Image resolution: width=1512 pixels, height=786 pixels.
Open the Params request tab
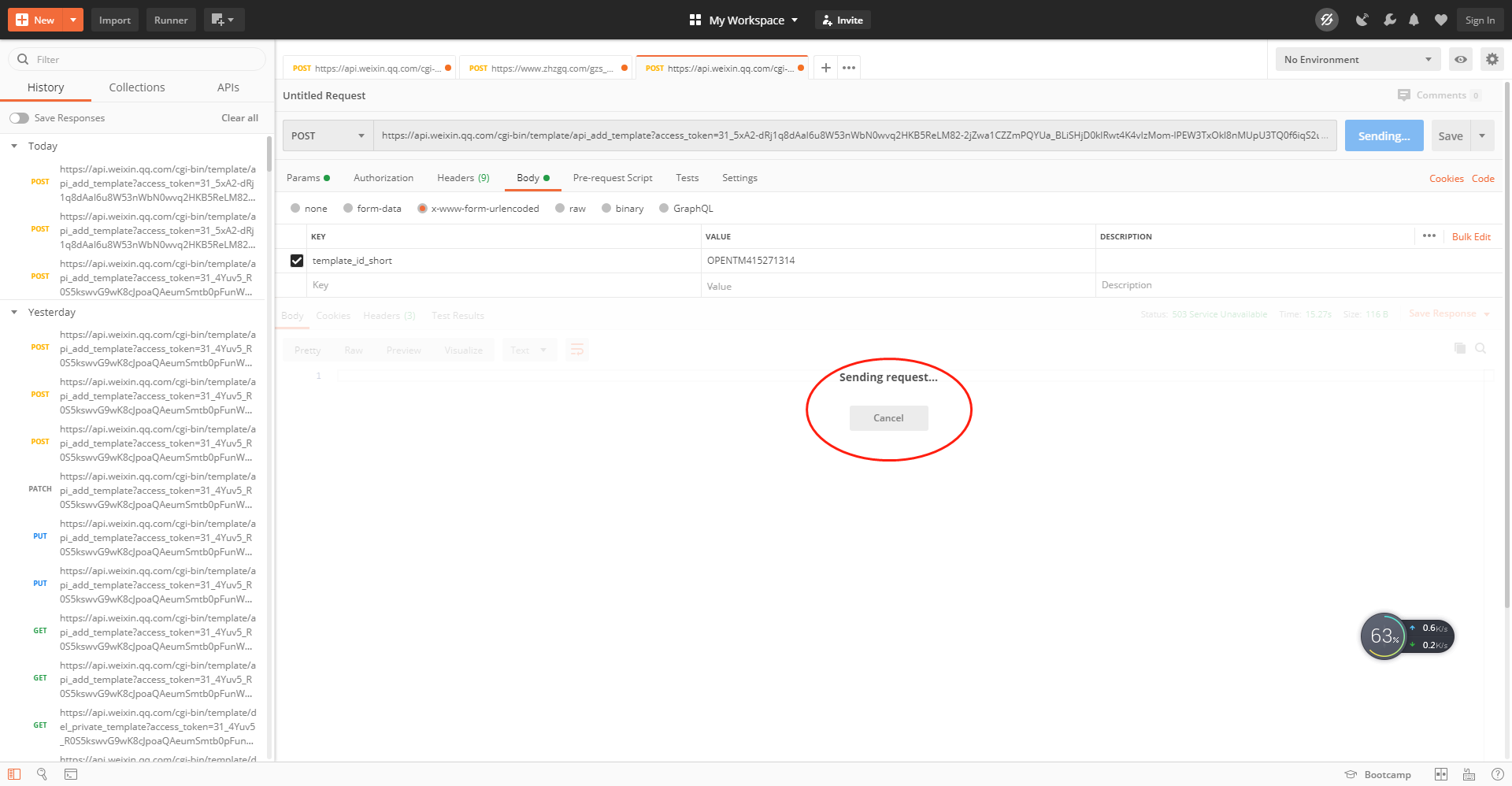click(x=308, y=178)
